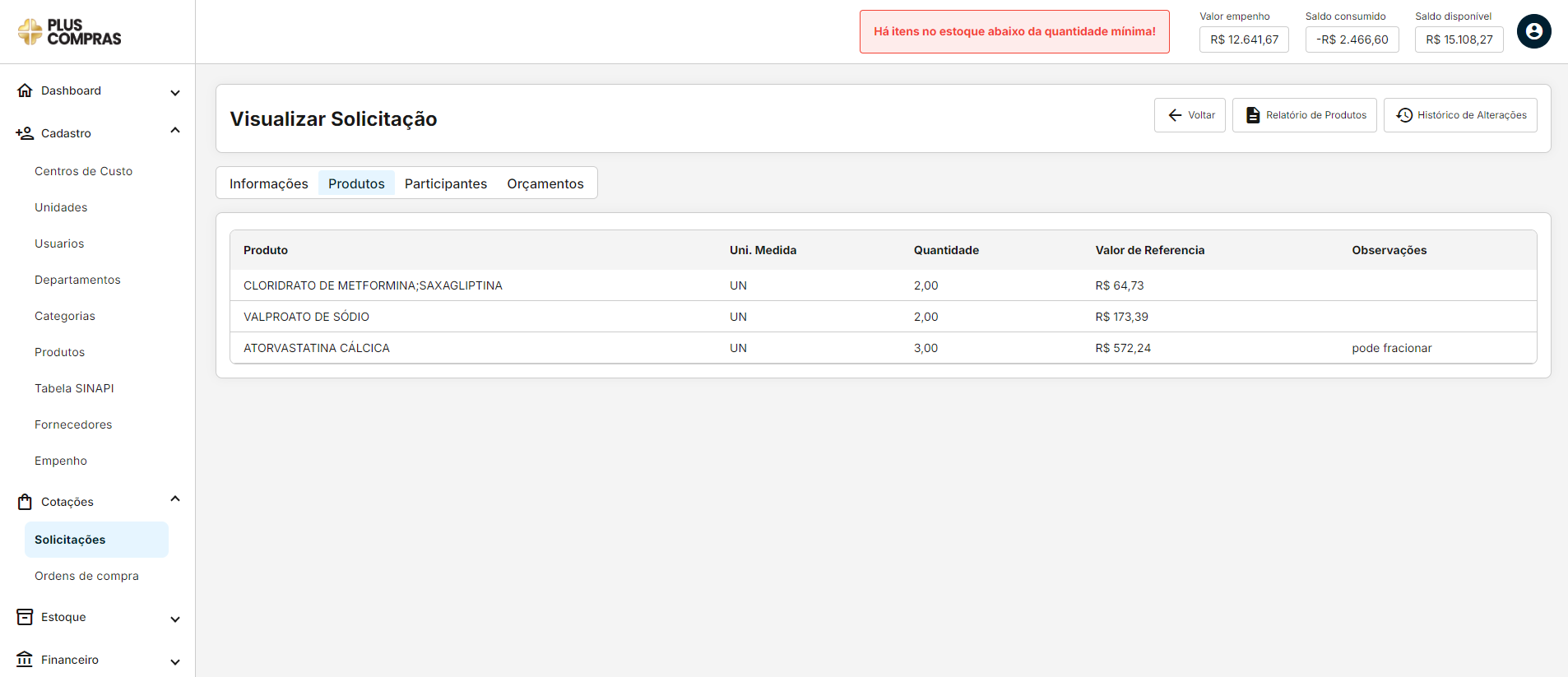The height and width of the screenshot is (677, 1568).
Task: Click the Plus Compras logo
Action: click(70, 32)
